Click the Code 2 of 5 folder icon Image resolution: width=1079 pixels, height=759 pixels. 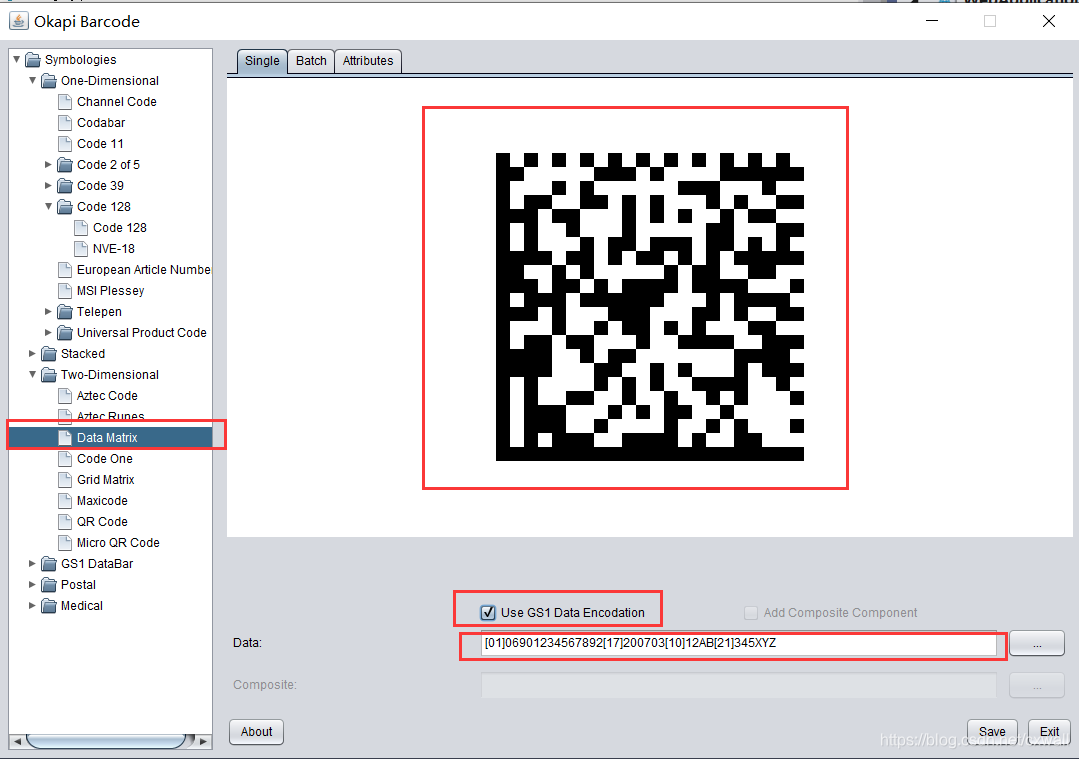65,165
